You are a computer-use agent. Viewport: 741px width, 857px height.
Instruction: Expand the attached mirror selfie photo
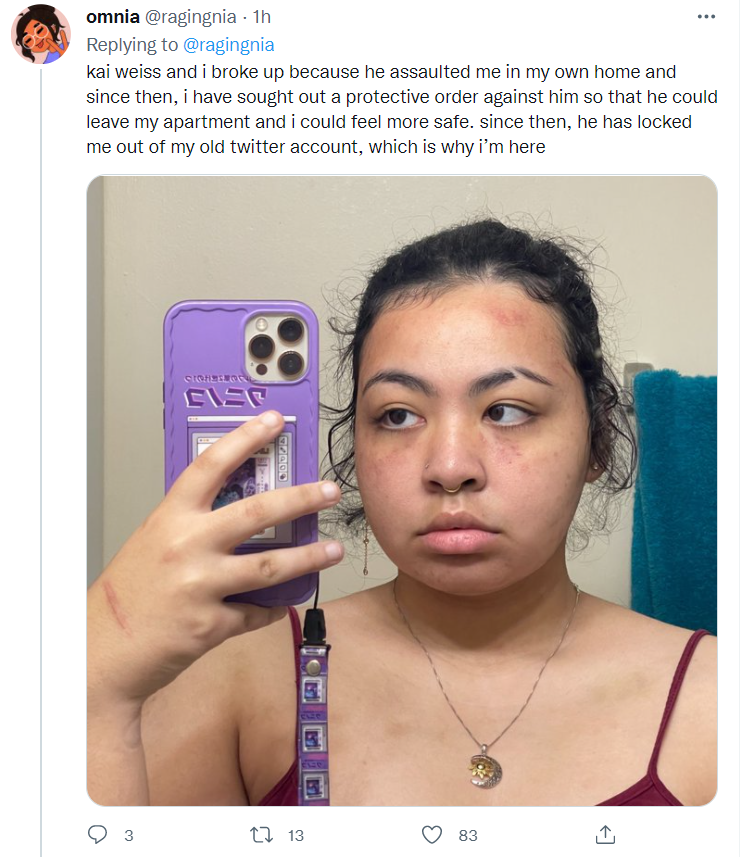(x=402, y=490)
